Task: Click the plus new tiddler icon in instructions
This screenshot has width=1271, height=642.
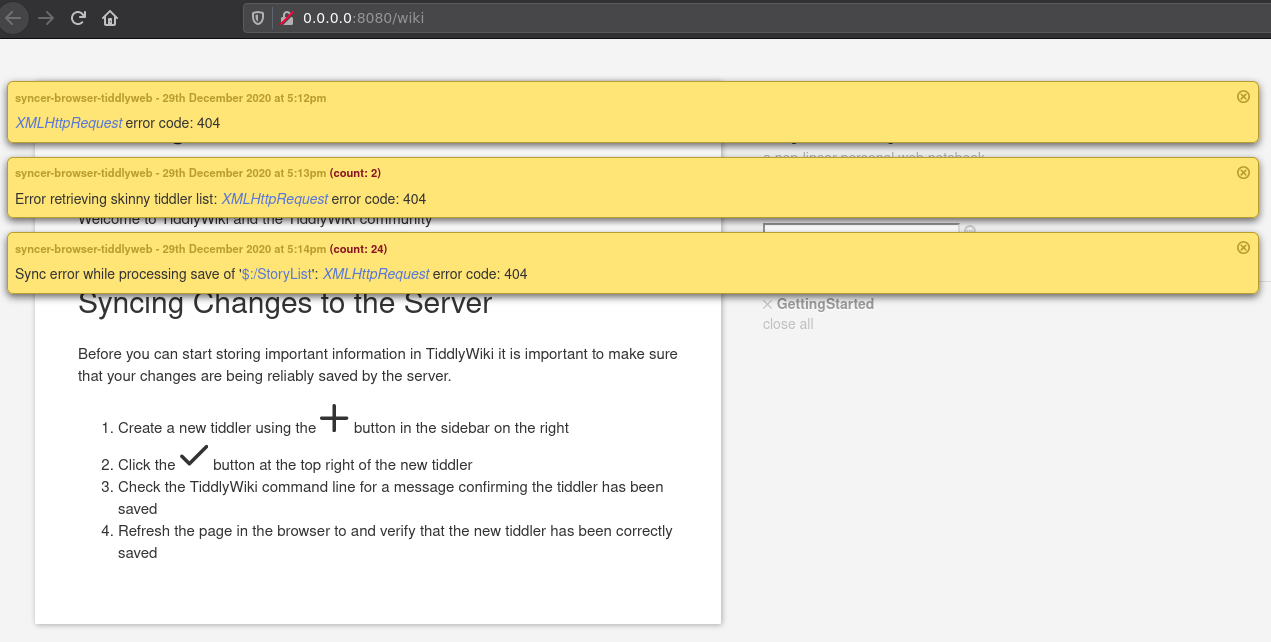Action: (x=334, y=418)
